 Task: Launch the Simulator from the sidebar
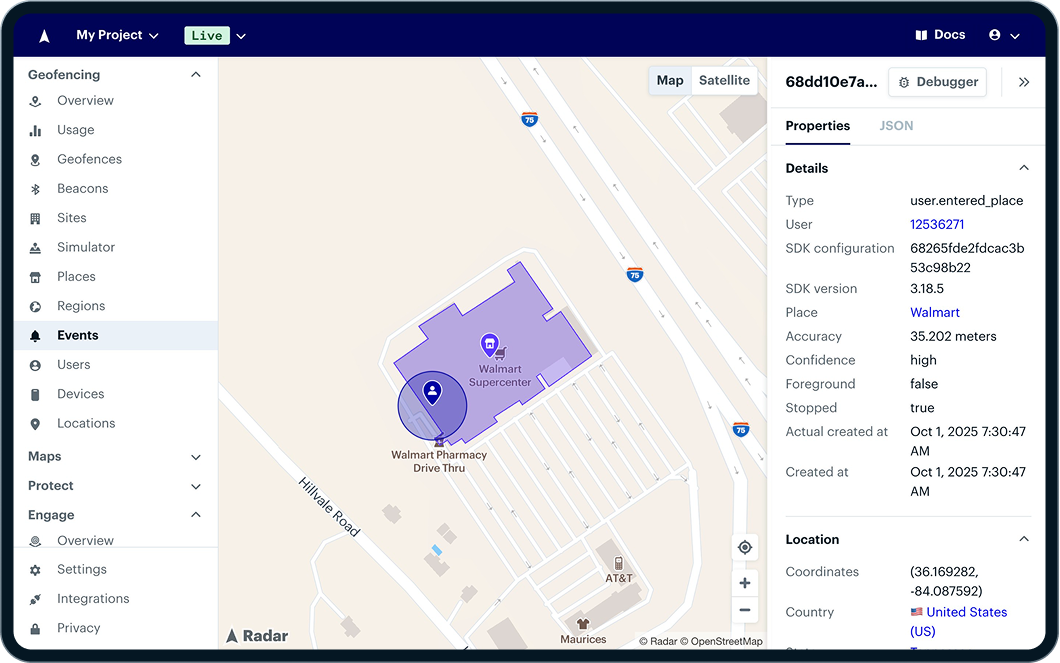tap(87, 247)
